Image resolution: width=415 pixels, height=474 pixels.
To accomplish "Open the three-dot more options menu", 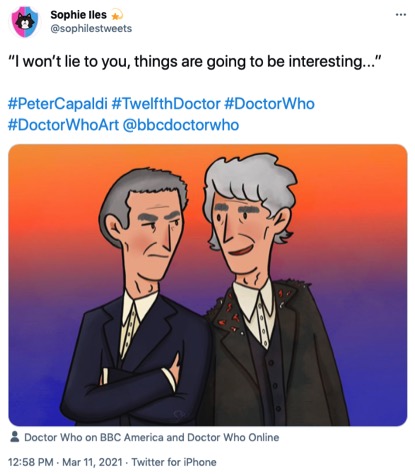I will pyautogui.click(x=401, y=15).
